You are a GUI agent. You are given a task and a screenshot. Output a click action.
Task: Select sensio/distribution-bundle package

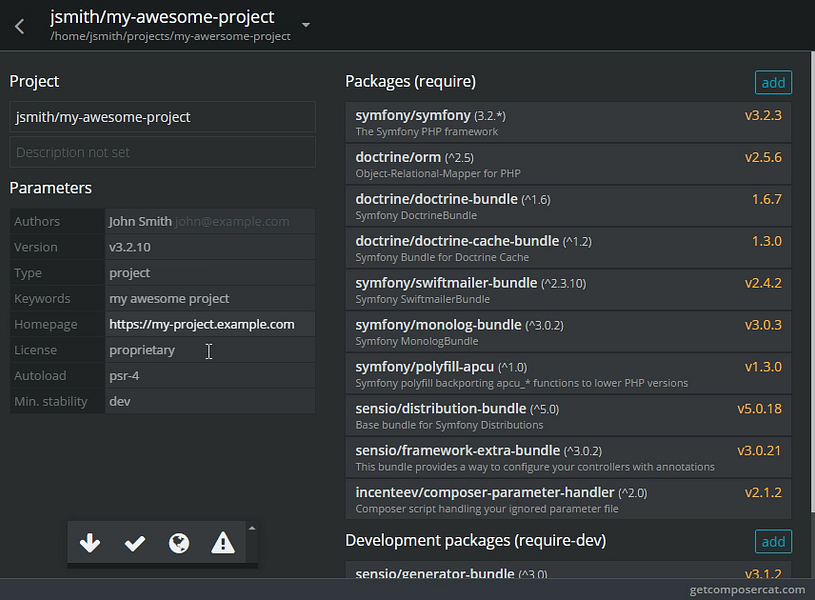[x=568, y=416]
